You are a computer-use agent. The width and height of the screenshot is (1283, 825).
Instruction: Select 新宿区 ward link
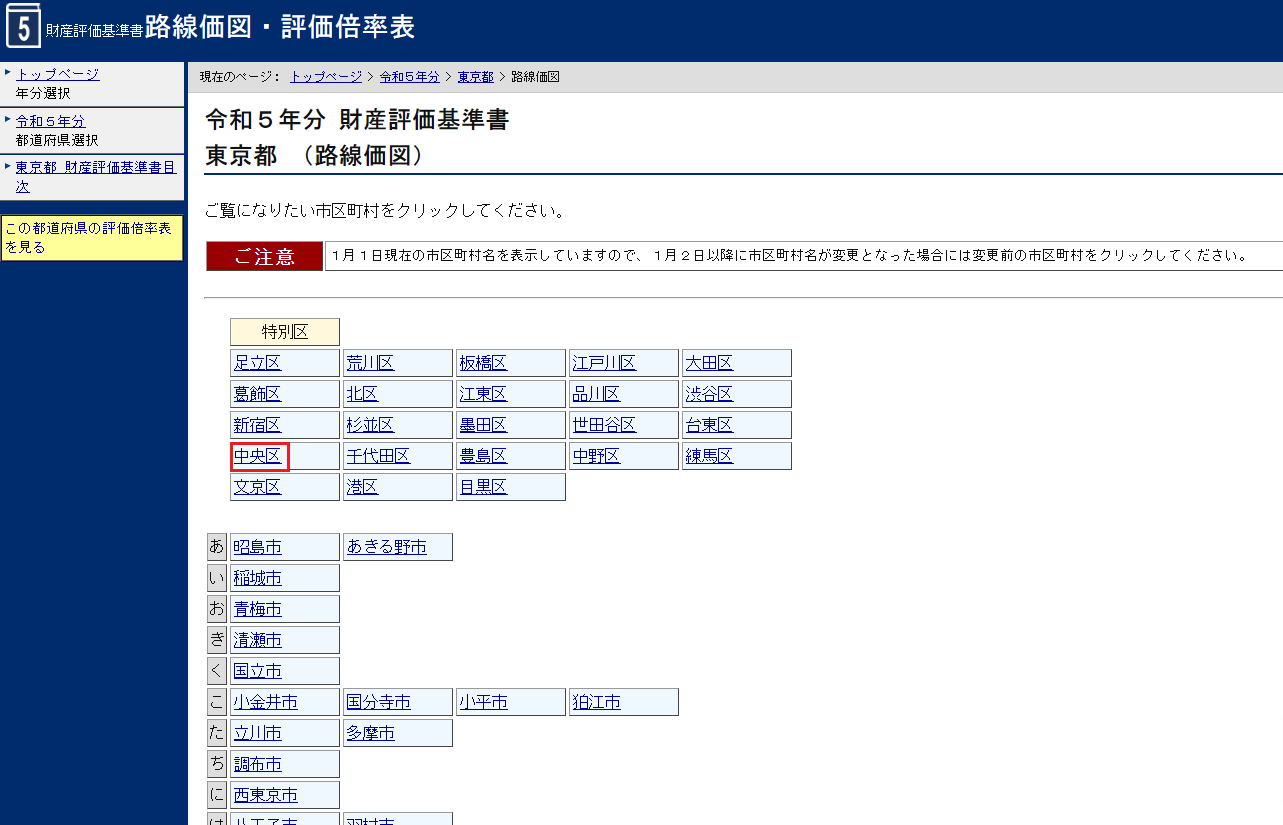pos(257,425)
